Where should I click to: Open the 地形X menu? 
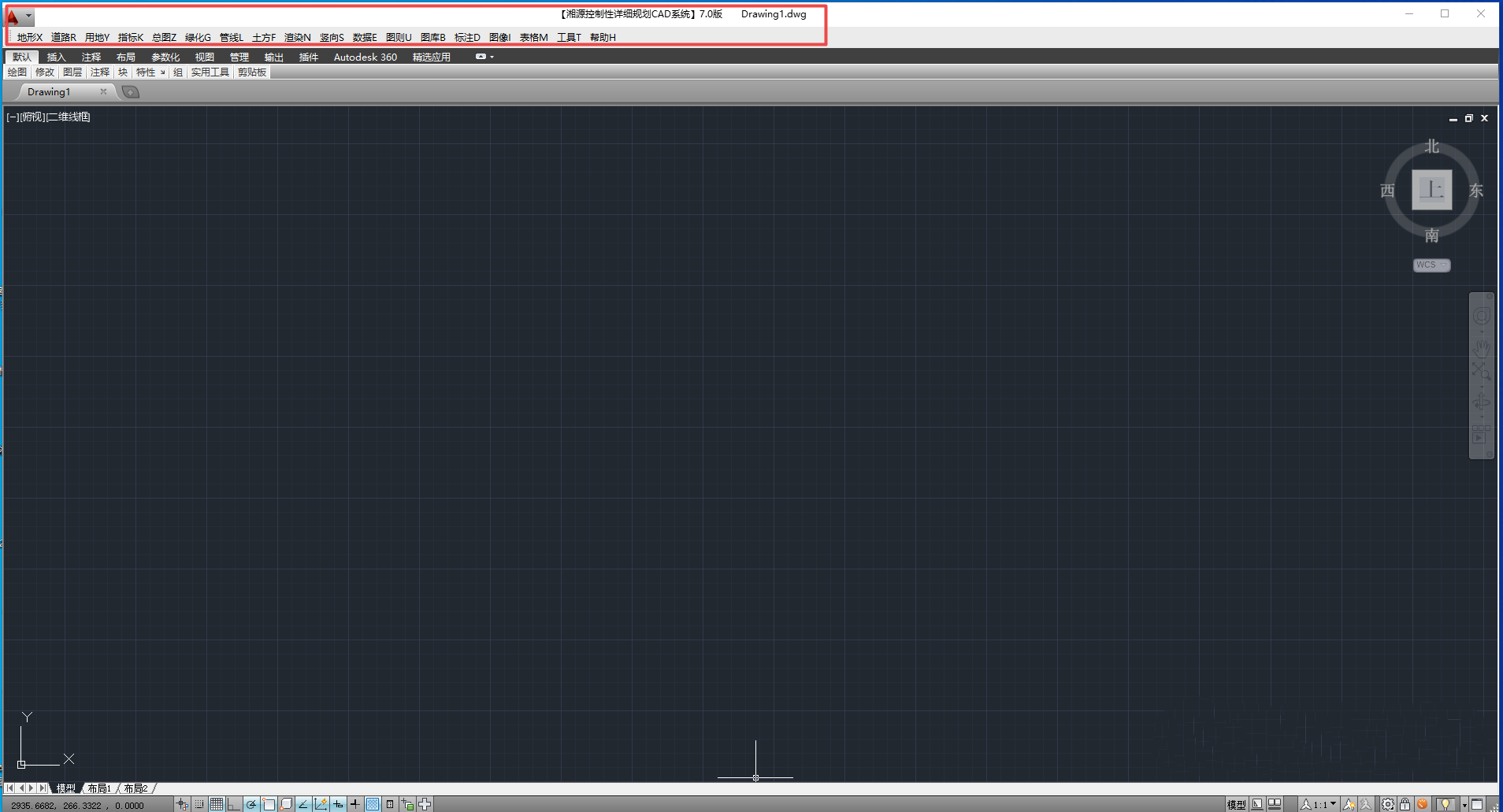click(30, 37)
